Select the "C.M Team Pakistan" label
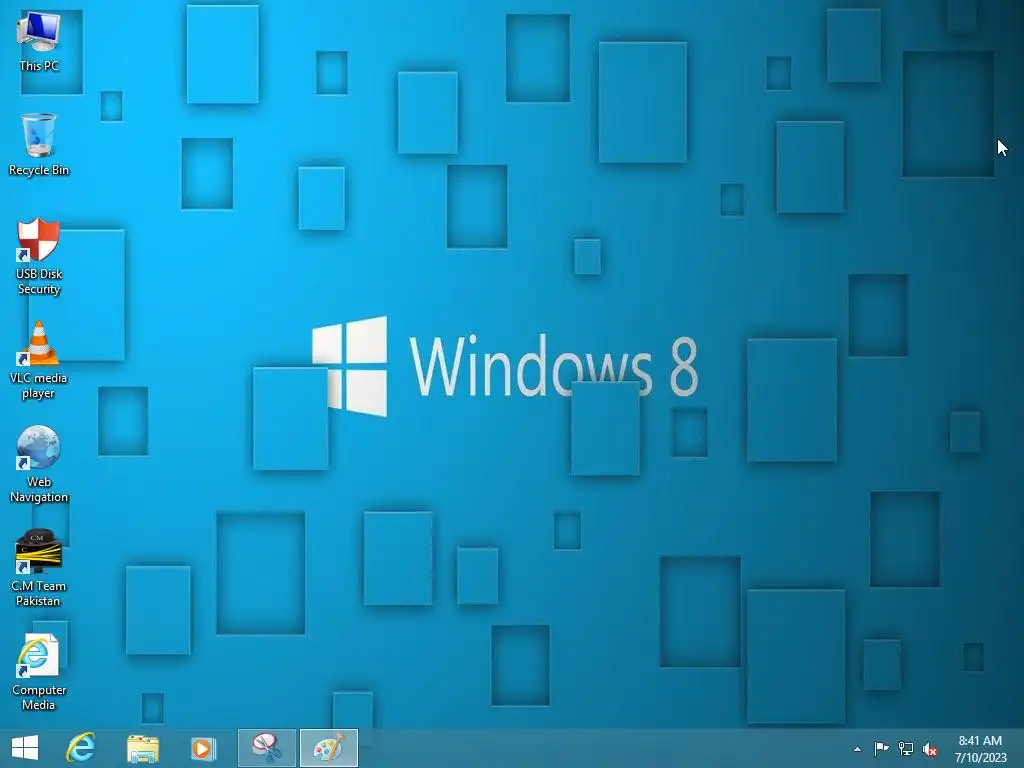 [x=39, y=593]
